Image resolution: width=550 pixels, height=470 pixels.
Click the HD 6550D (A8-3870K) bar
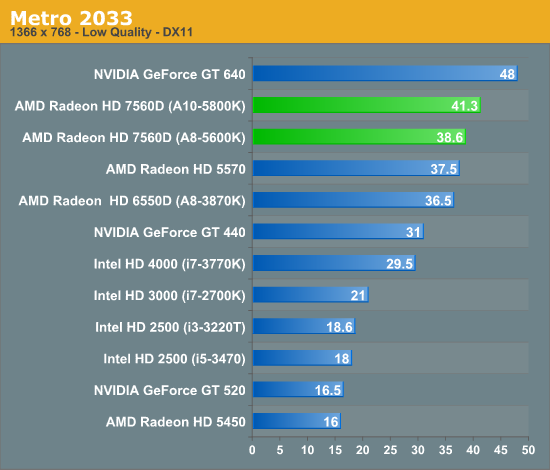tap(353, 200)
